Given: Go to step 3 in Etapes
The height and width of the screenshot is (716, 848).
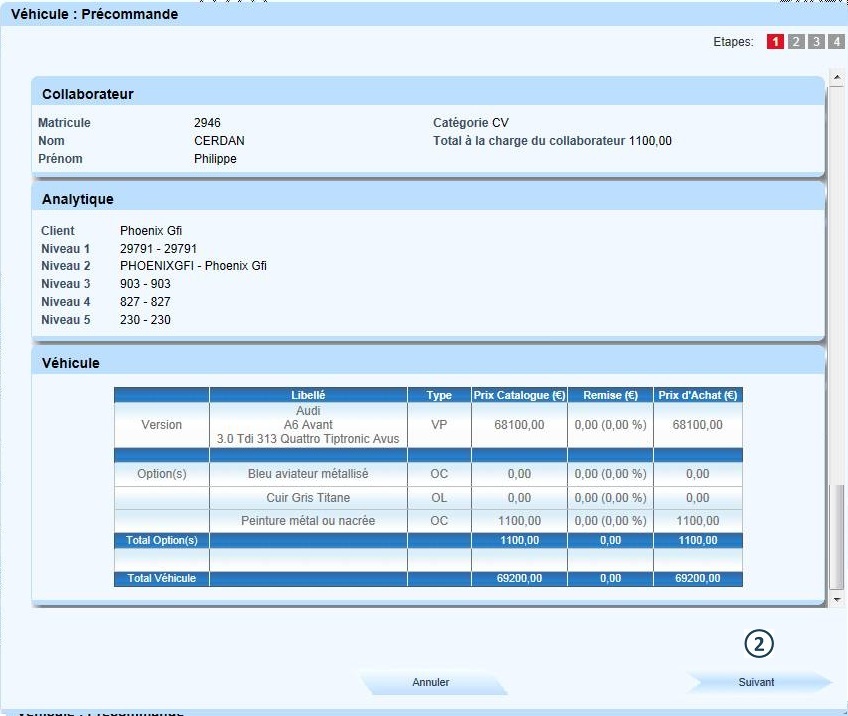Looking at the screenshot, I should point(816,42).
